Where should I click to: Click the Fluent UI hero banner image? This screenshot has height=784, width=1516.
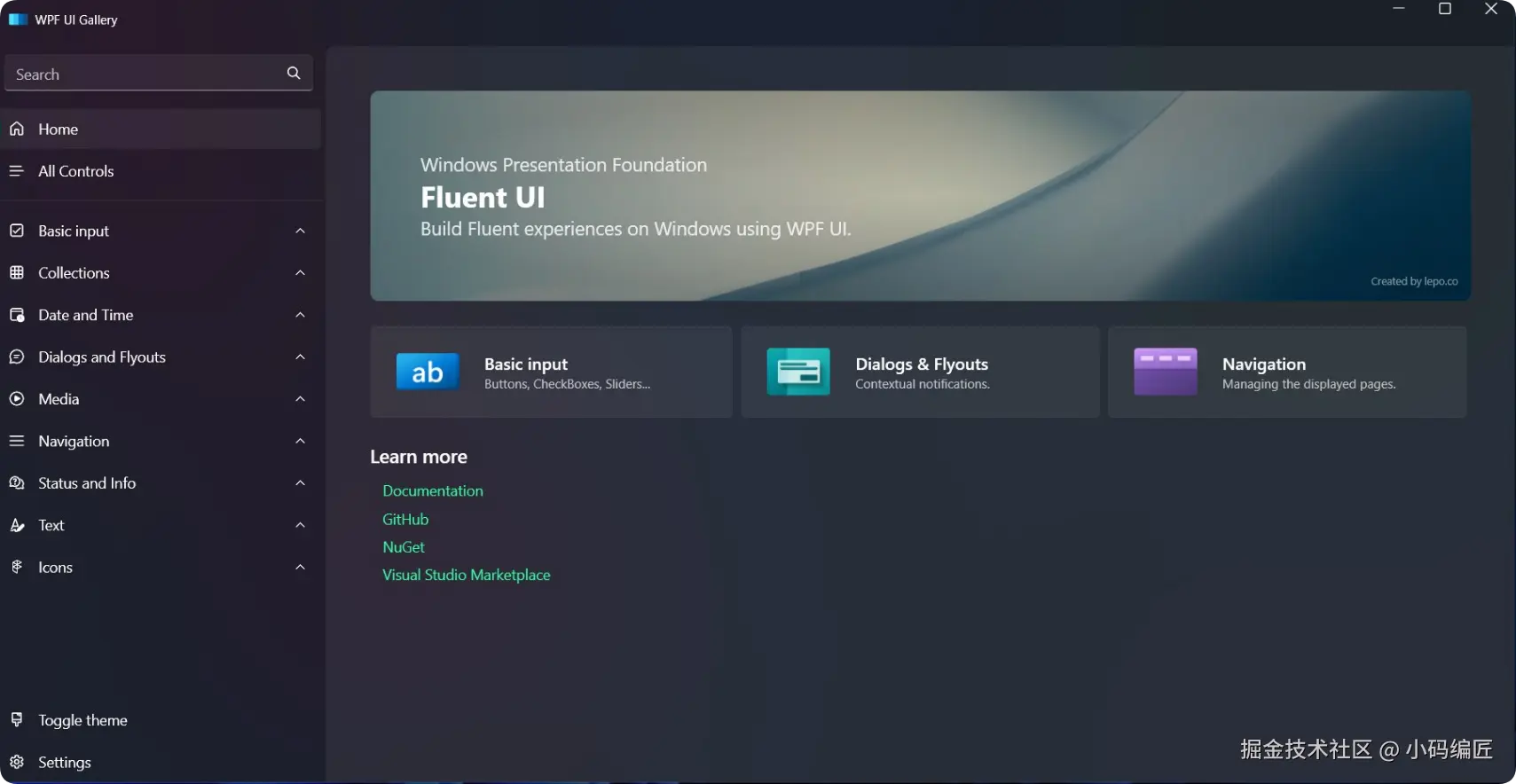click(x=920, y=195)
